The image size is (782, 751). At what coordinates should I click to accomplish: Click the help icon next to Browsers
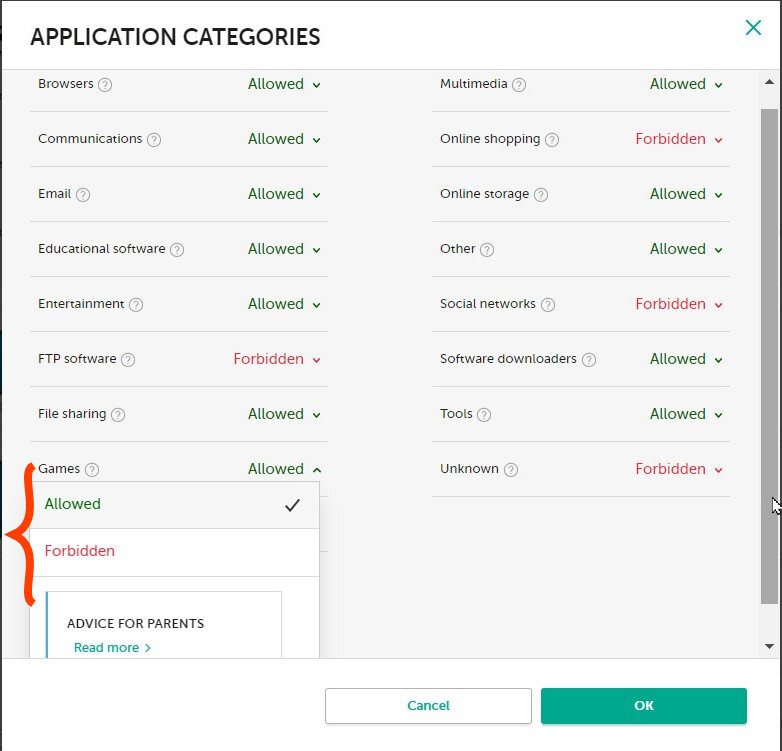pyautogui.click(x=105, y=85)
